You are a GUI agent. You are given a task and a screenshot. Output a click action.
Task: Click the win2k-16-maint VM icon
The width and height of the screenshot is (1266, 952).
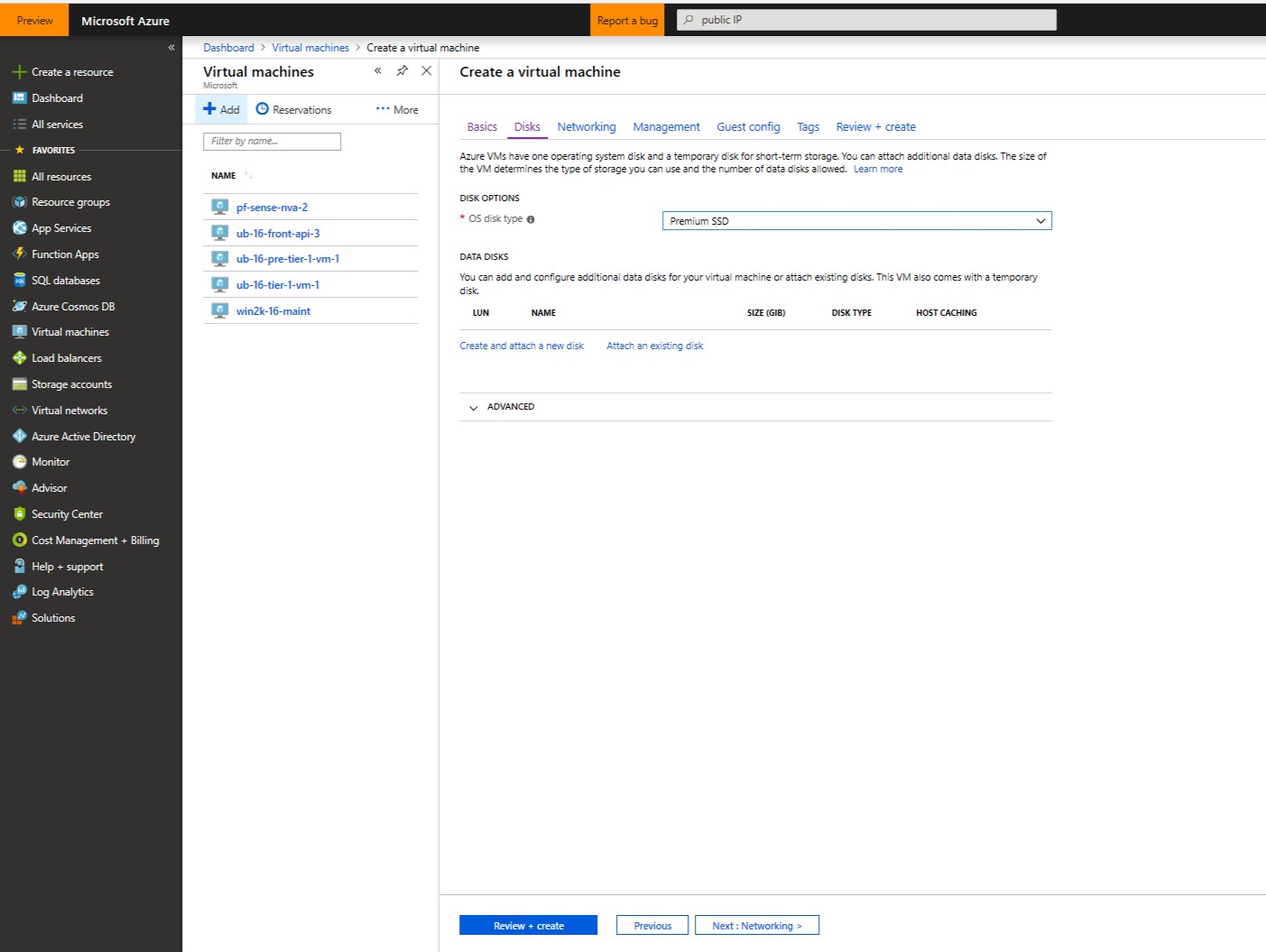click(219, 310)
